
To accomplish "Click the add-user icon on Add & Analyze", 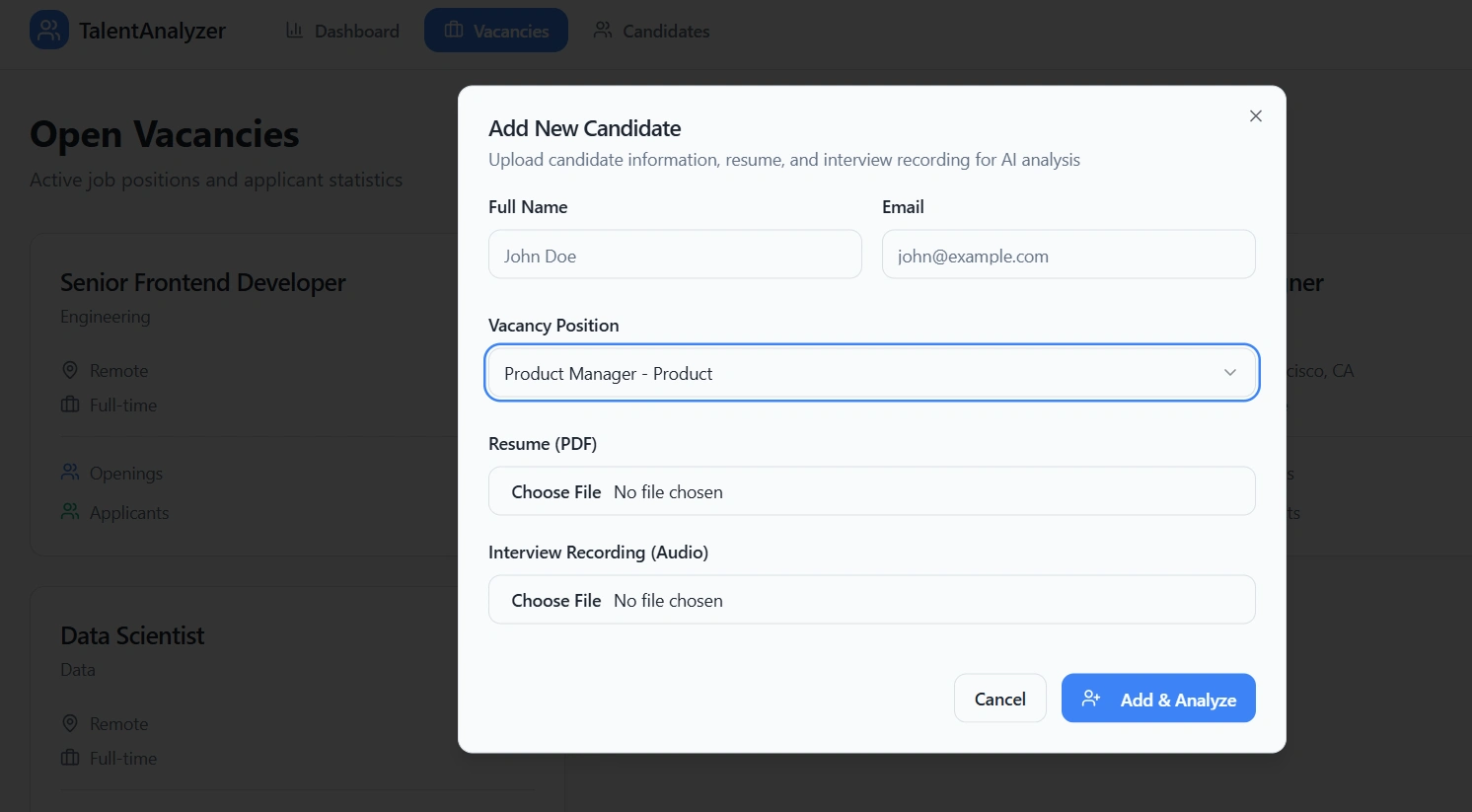I will coord(1090,699).
